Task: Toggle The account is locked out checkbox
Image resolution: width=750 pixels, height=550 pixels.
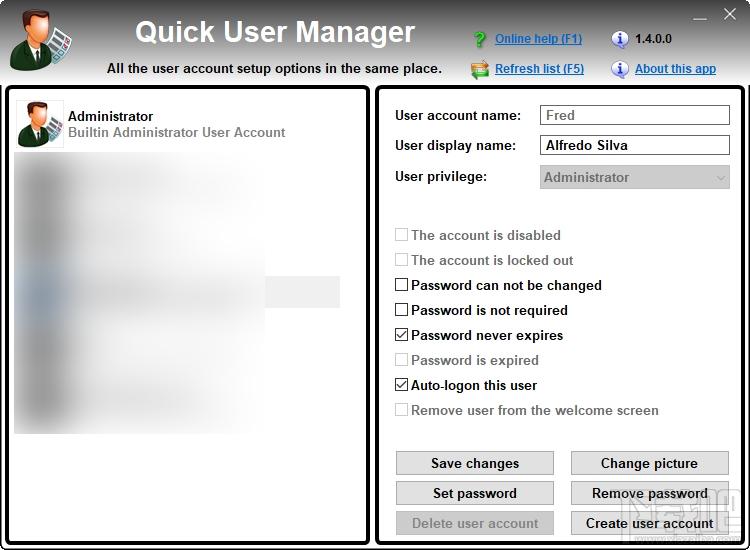Action: click(x=401, y=260)
